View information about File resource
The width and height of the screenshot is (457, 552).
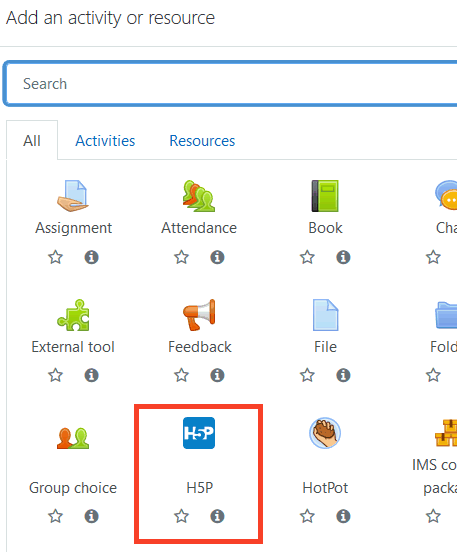click(343, 375)
